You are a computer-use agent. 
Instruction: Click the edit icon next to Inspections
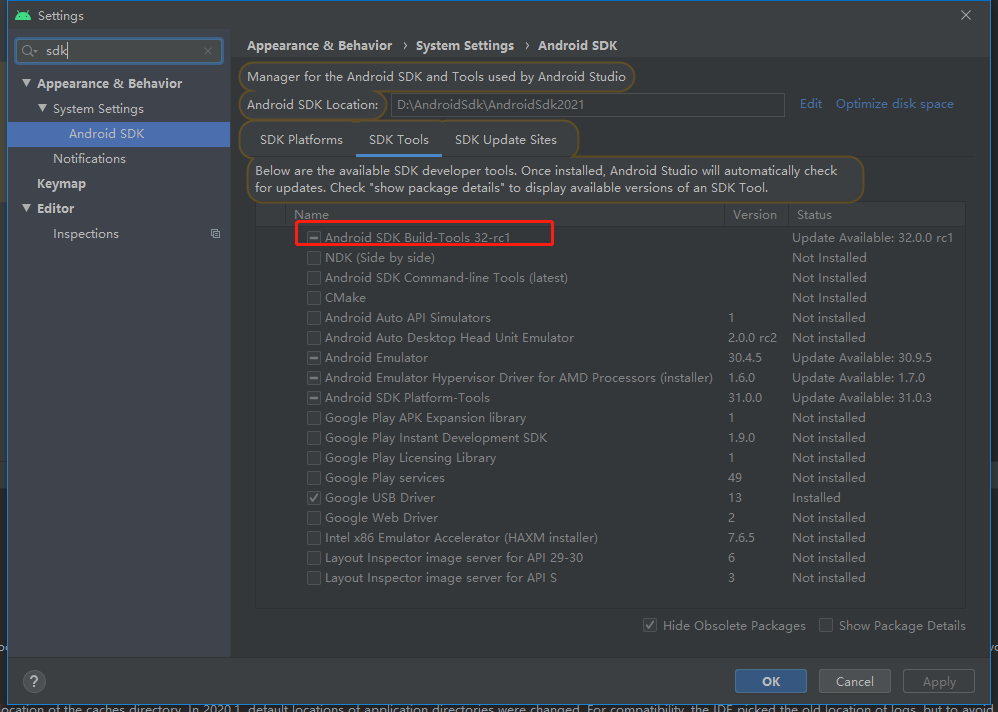[215, 233]
